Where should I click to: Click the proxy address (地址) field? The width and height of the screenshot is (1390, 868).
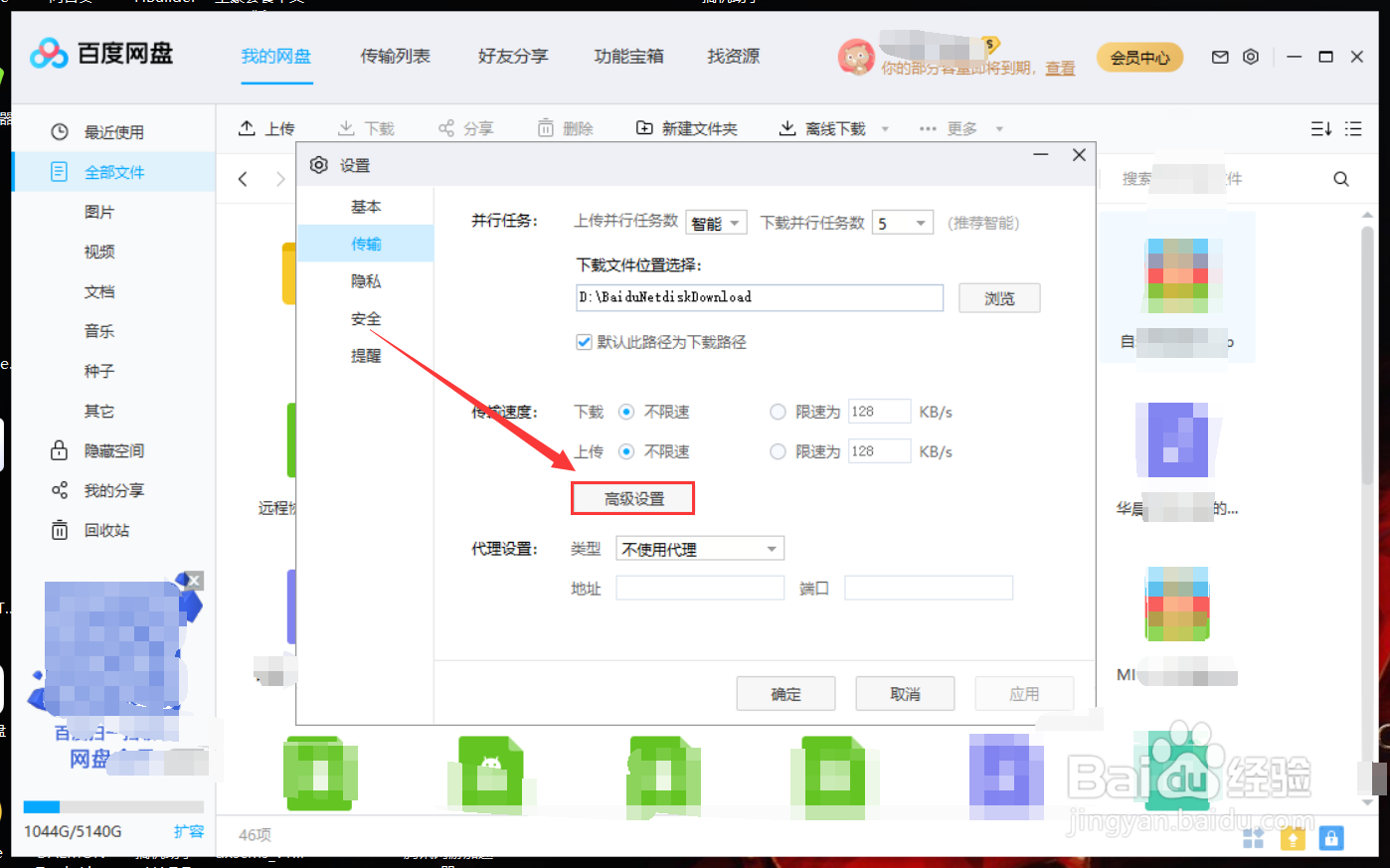[x=700, y=588]
